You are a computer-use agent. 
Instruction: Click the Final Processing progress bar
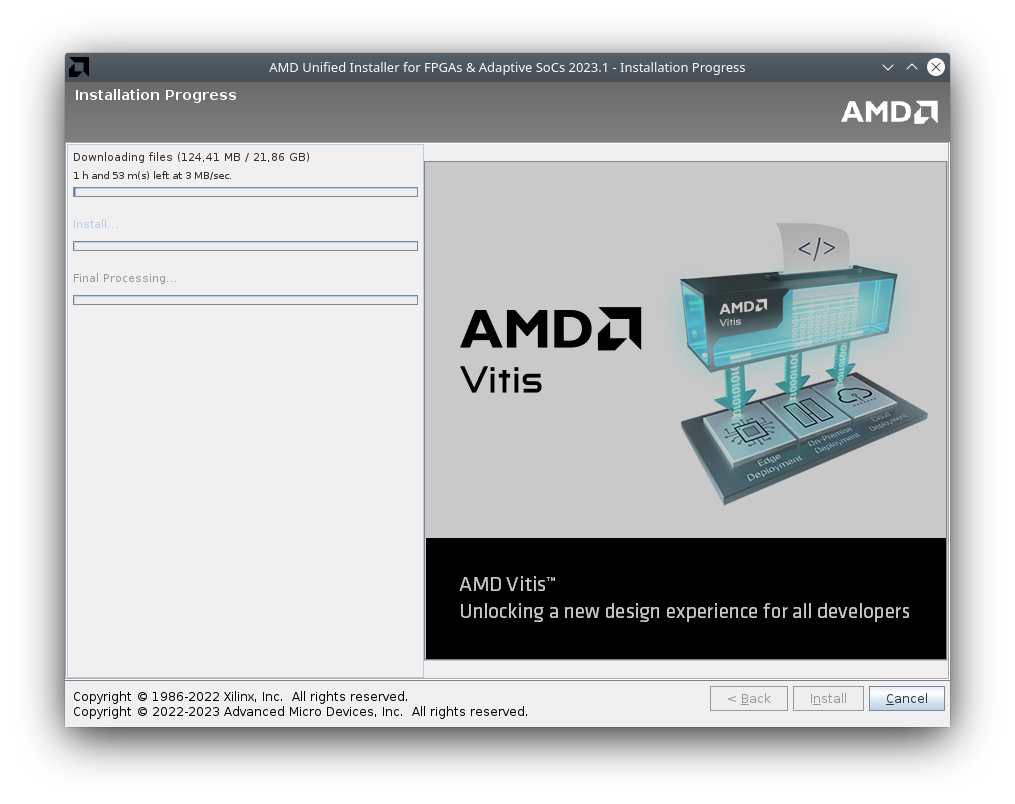[x=245, y=299]
